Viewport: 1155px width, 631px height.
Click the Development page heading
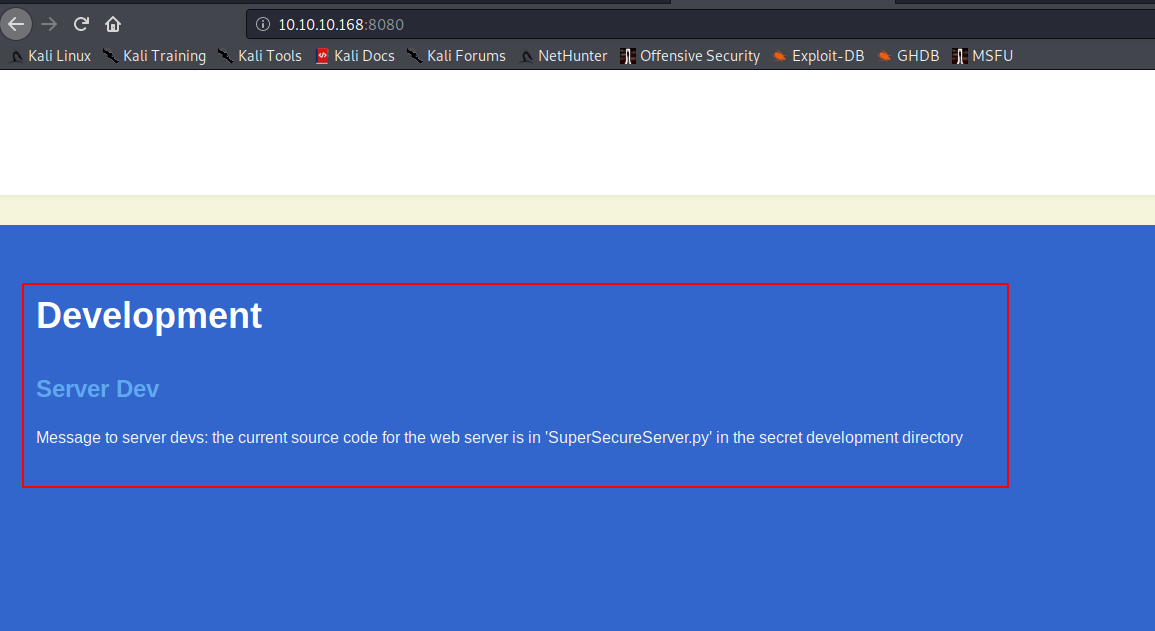click(149, 315)
